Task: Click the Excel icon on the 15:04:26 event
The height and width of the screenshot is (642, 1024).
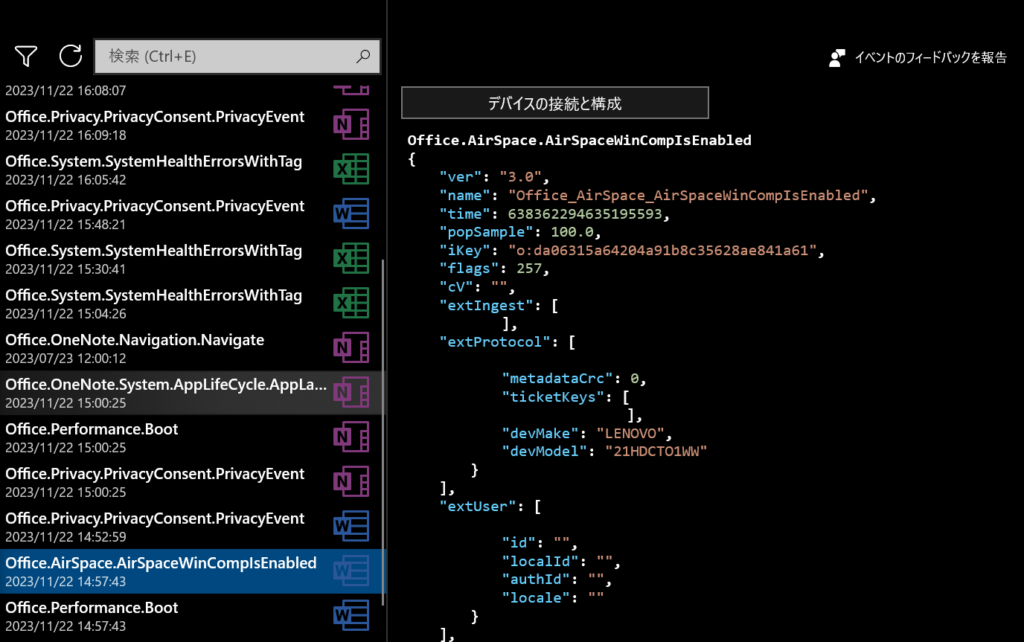Action: click(x=351, y=303)
